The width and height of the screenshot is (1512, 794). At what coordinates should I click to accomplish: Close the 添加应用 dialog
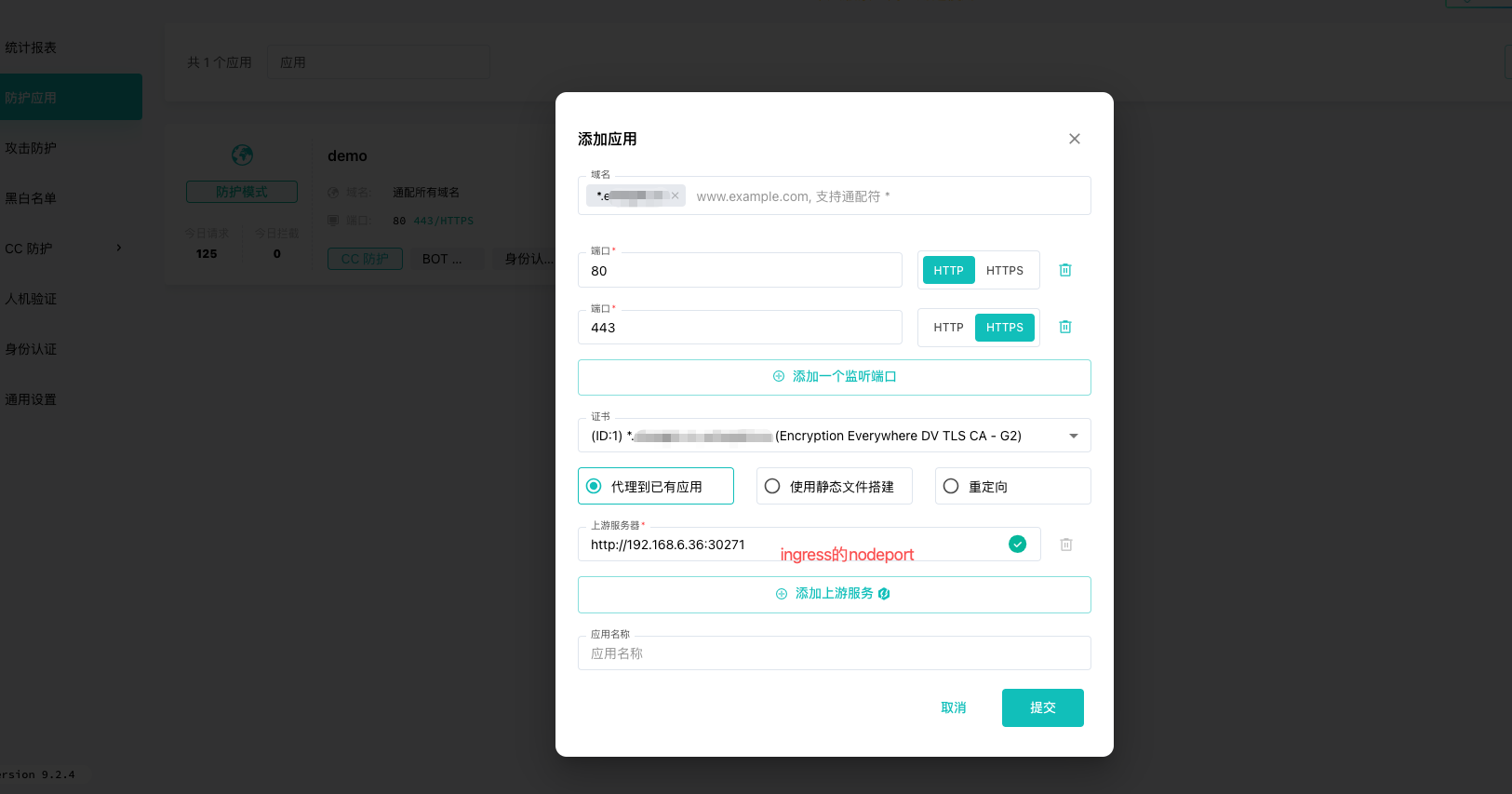point(1075,139)
